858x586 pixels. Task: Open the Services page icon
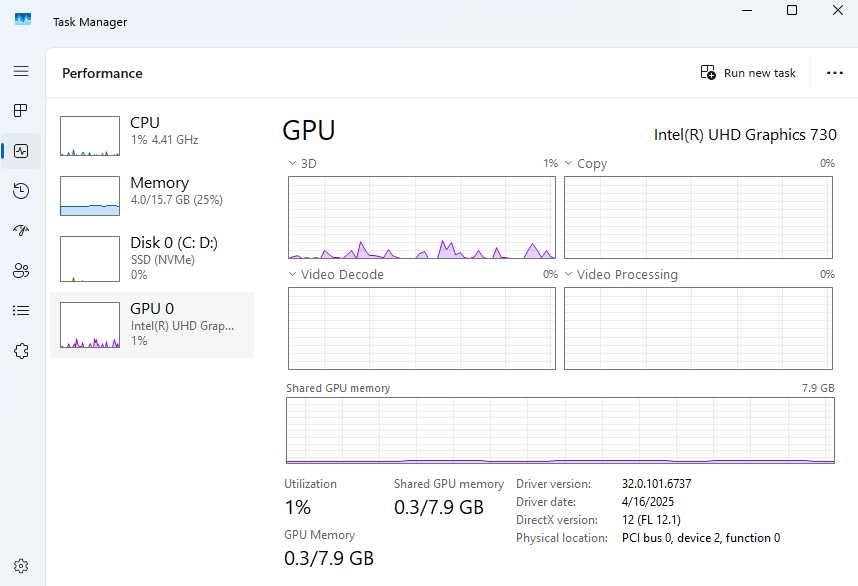click(21, 351)
